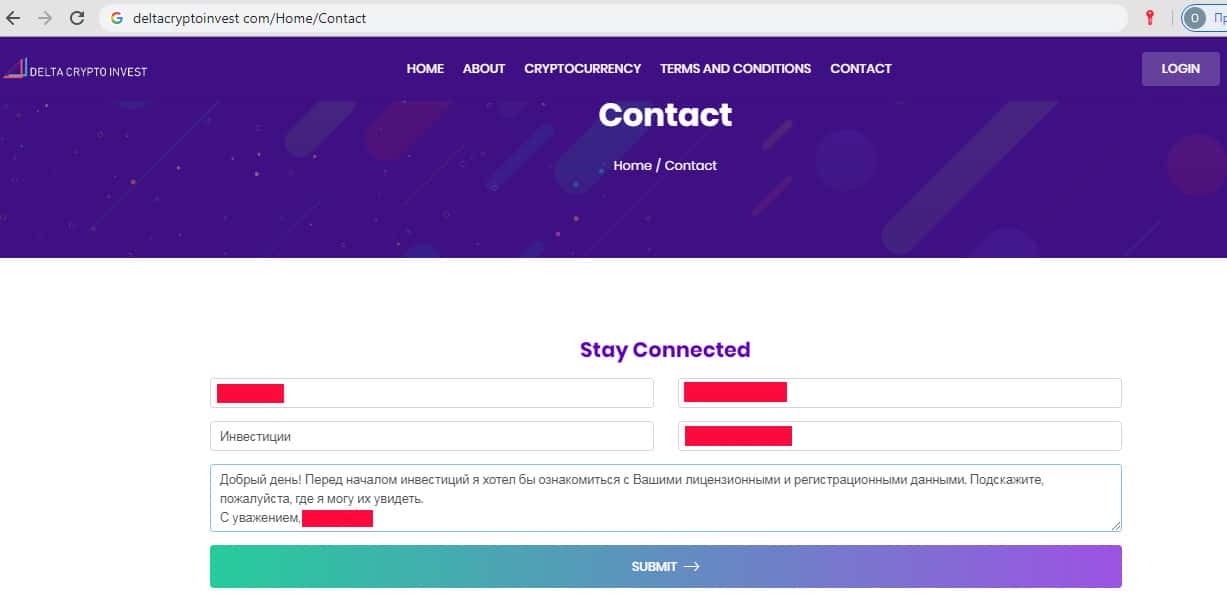Open TERMS AND CONDITIONS page
Image resolution: width=1227 pixels, height=602 pixels.
coord(735,69)
